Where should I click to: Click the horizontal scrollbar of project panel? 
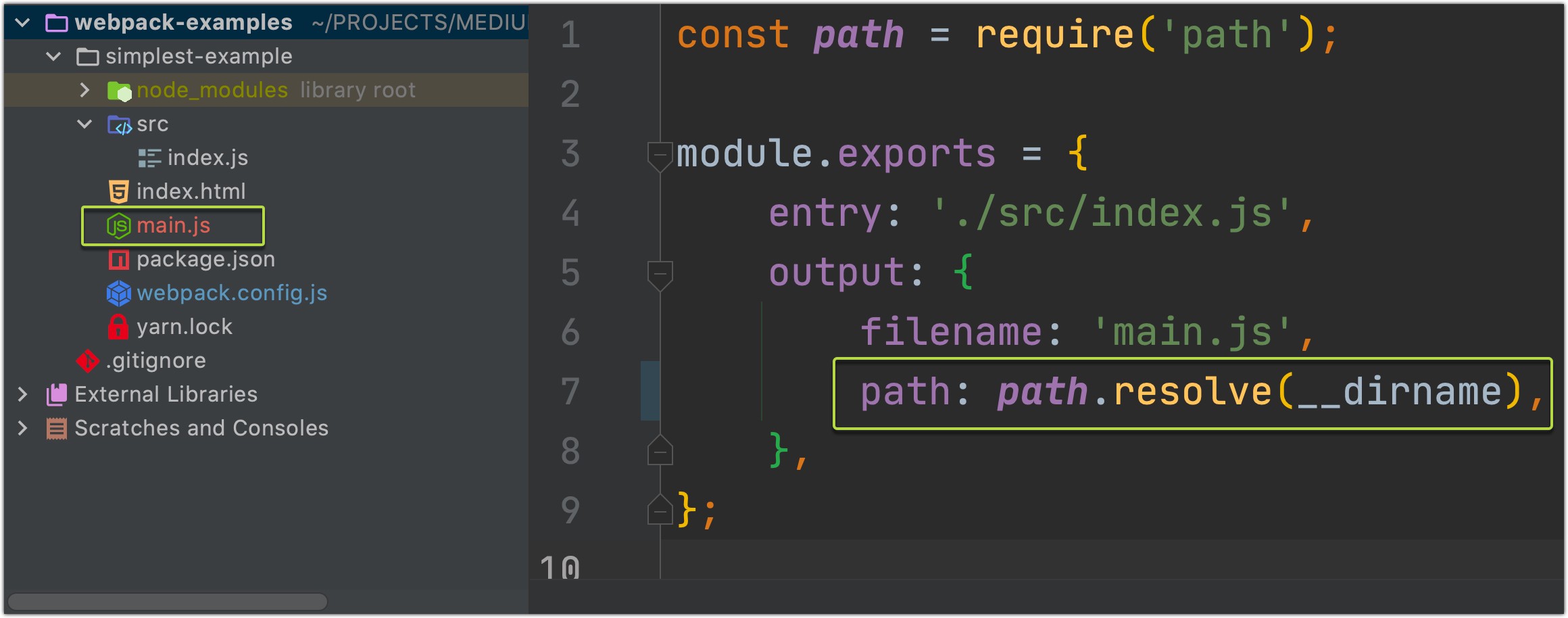click(168, 601)
